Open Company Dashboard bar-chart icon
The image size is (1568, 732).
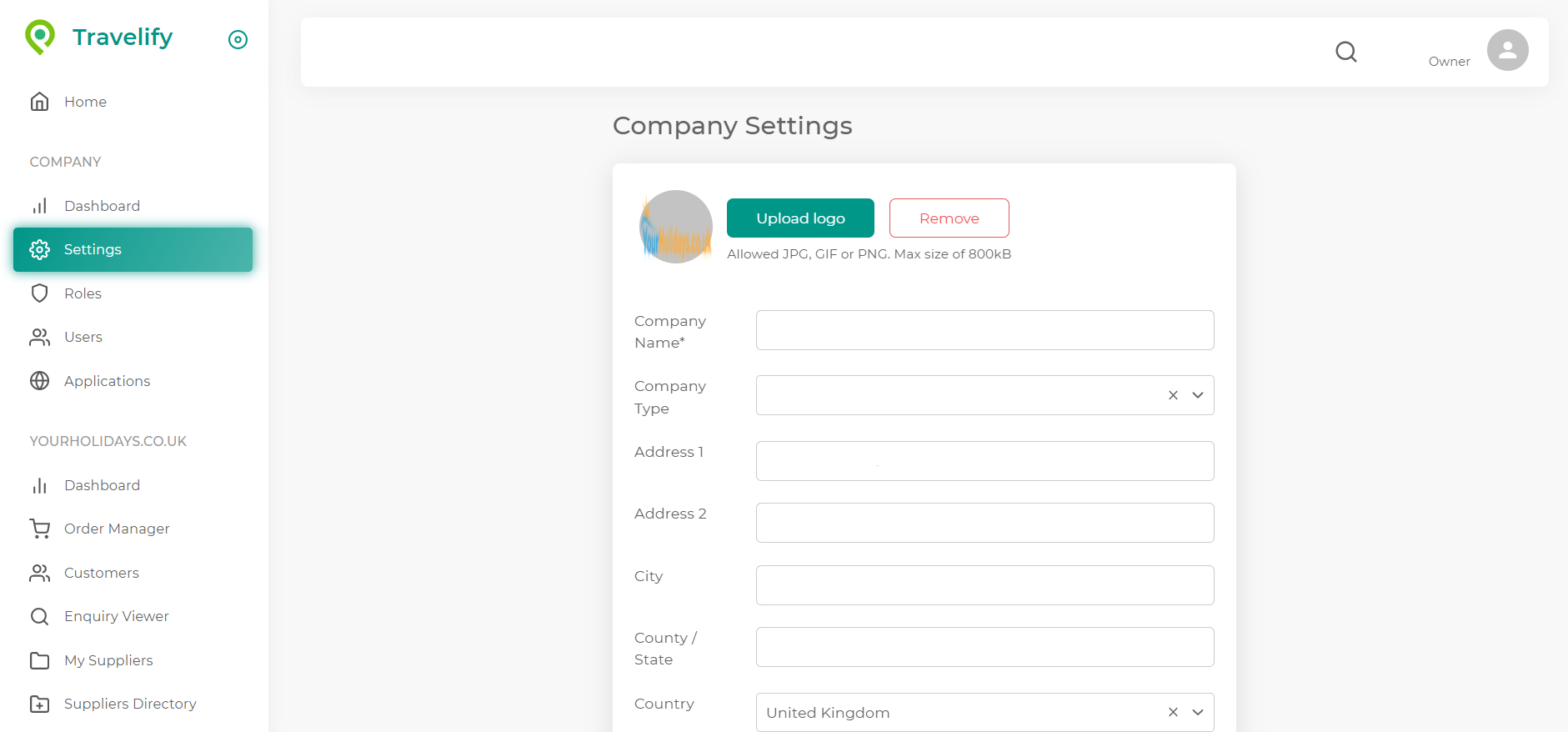[39, 206]
